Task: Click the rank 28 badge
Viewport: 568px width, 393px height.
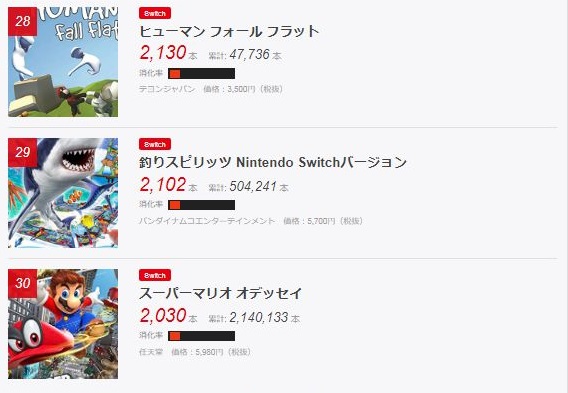Action: point(22,21)
